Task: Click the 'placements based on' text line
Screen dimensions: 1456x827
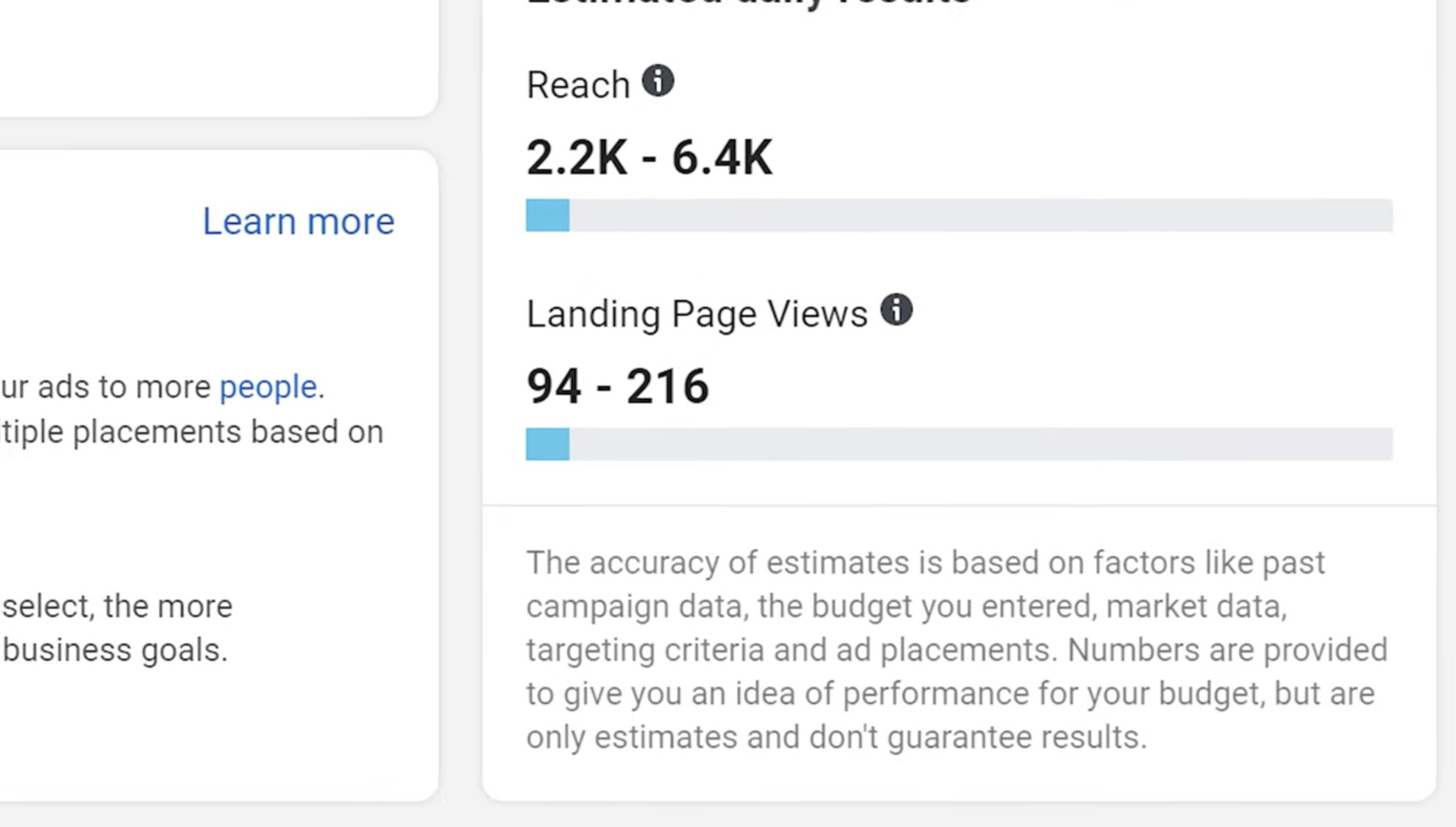Action: pos(228,431)
